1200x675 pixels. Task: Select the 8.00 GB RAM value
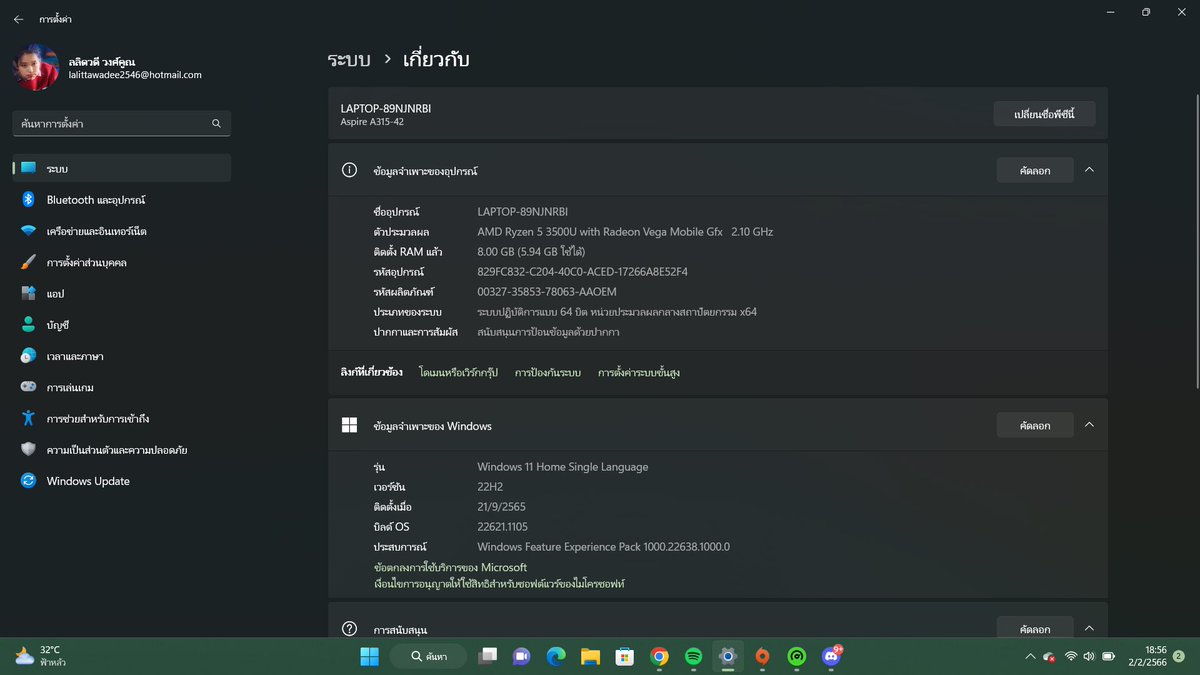pyautogui.click(x=531, y=252)
